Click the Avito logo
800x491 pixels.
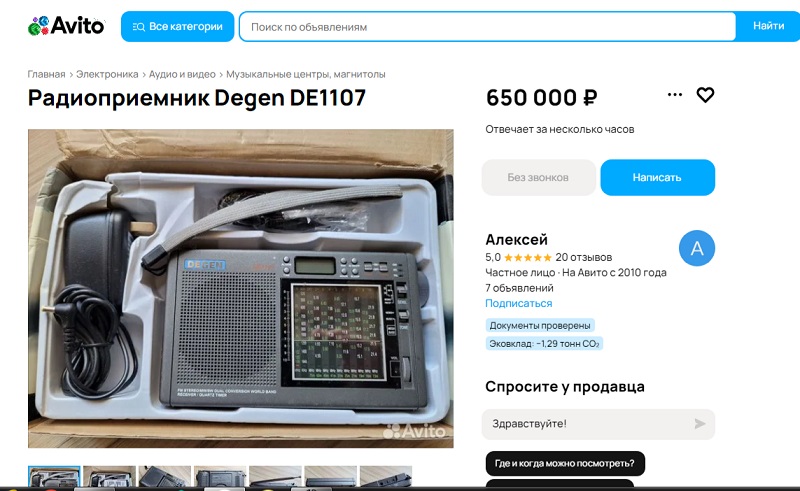pyautogui.click(x=66, y=26)
